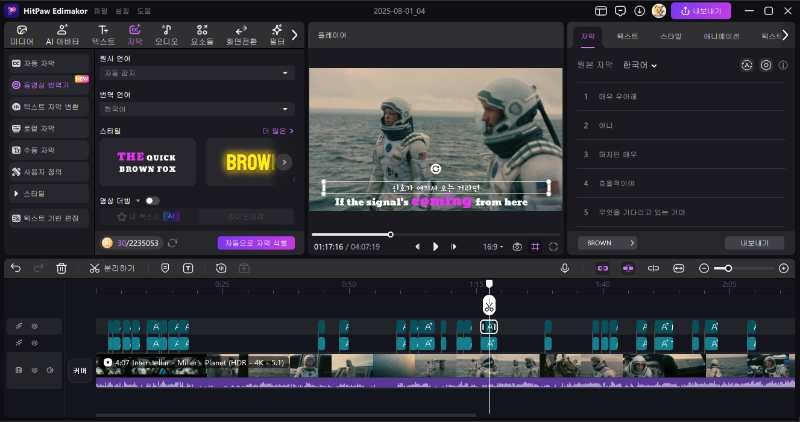Undo the last edit in timeline toolbar
The width and height of the screenshot is (800, 422).
tap(16, 268)
